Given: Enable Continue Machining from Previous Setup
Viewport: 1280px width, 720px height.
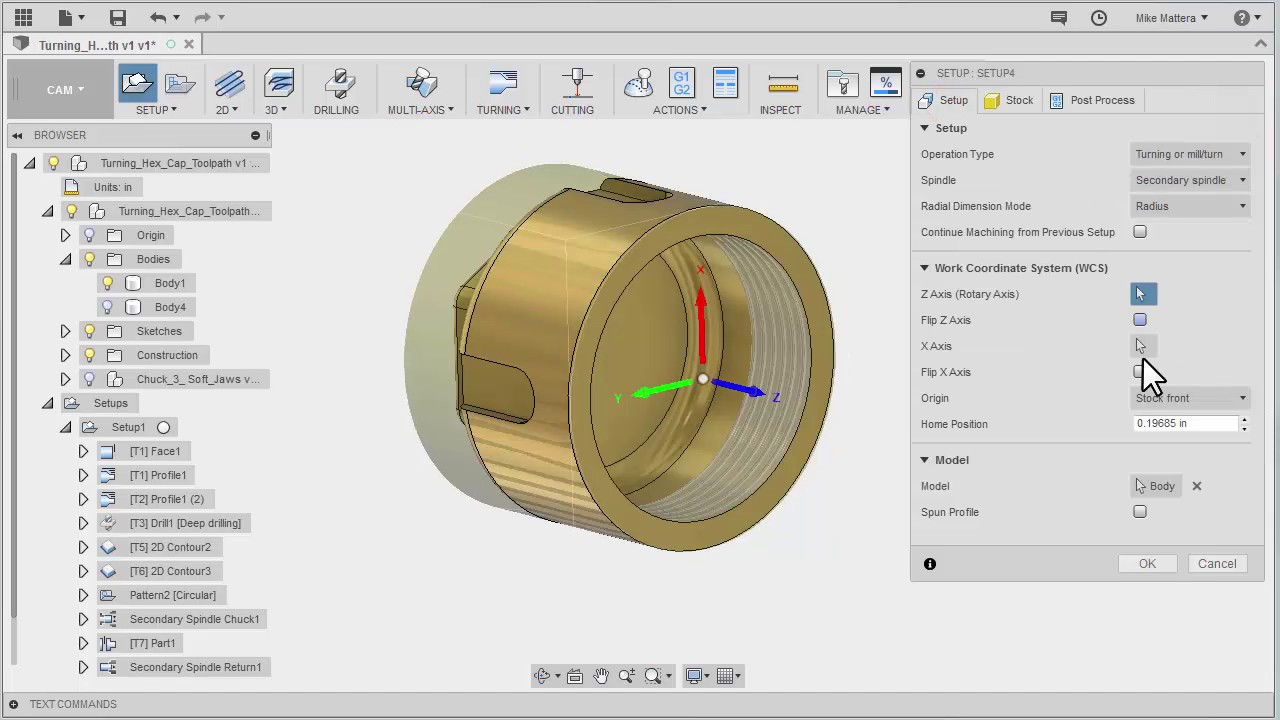Looking at the screenshot, I should [1140, 232].
